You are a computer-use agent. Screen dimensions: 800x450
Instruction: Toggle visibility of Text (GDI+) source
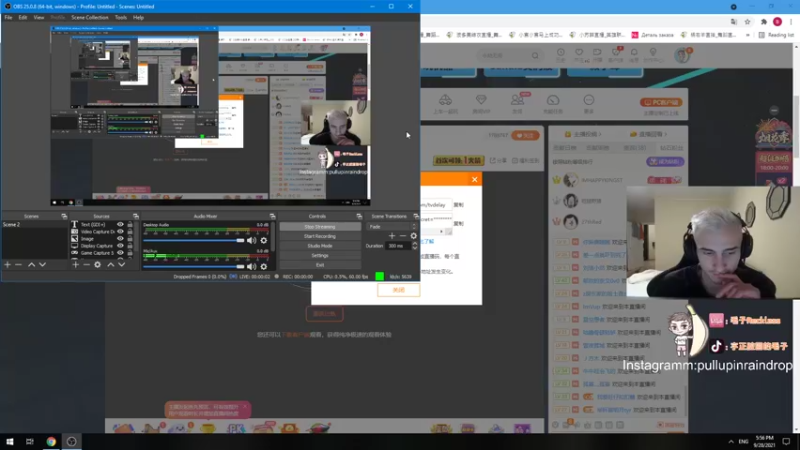pos(120,224)
